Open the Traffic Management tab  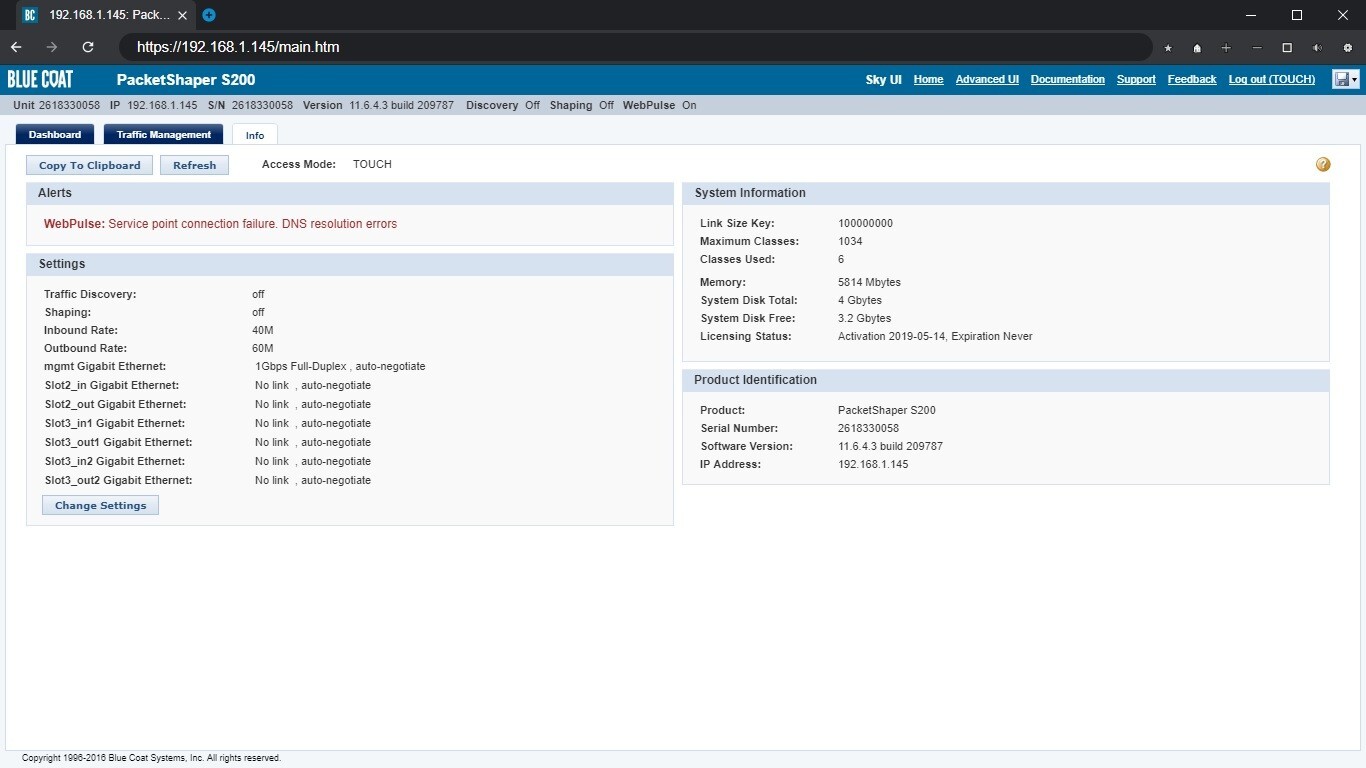coord(164,135)
